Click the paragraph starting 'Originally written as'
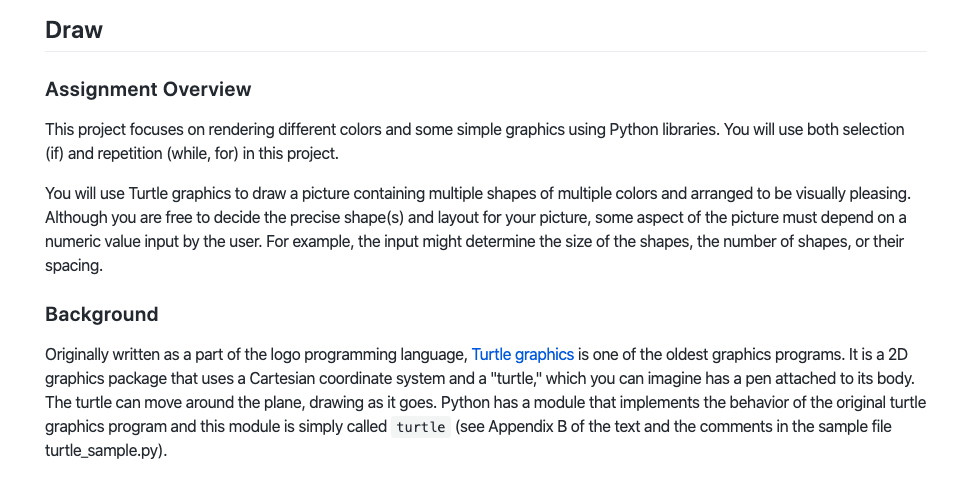 (x=486, y=403)
